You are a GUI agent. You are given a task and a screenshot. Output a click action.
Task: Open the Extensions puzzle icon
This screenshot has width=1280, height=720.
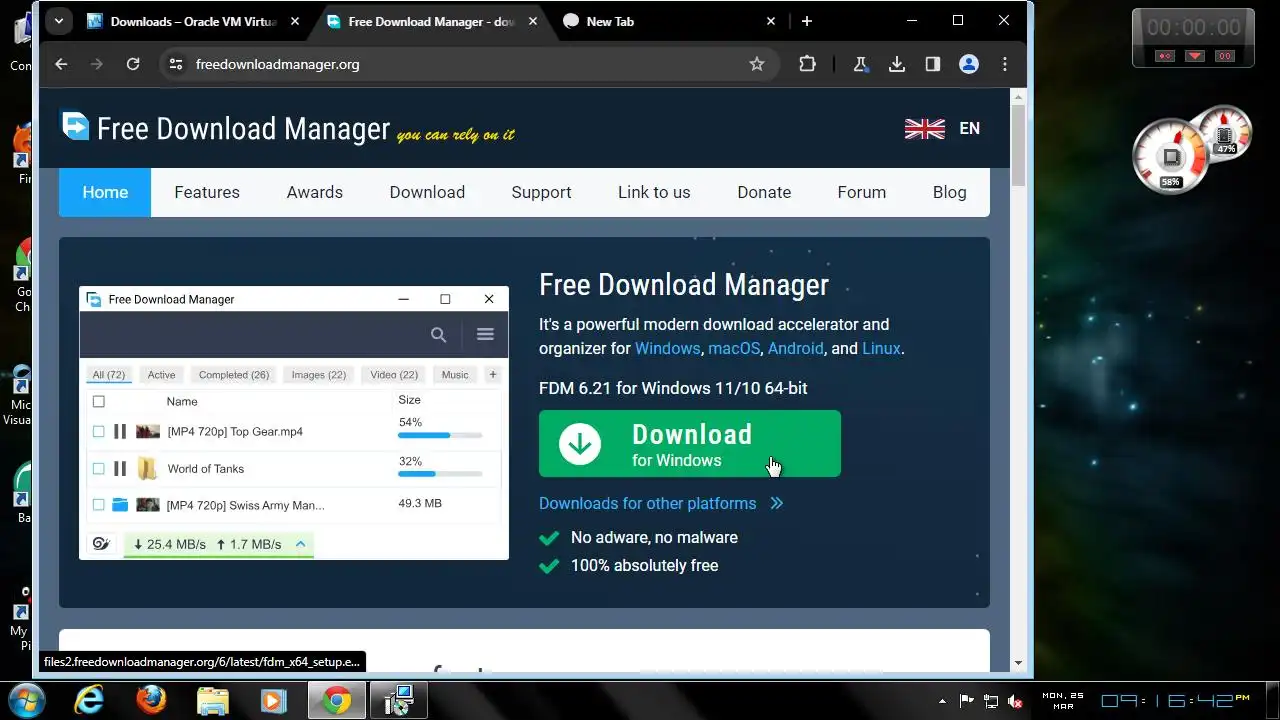807,64
